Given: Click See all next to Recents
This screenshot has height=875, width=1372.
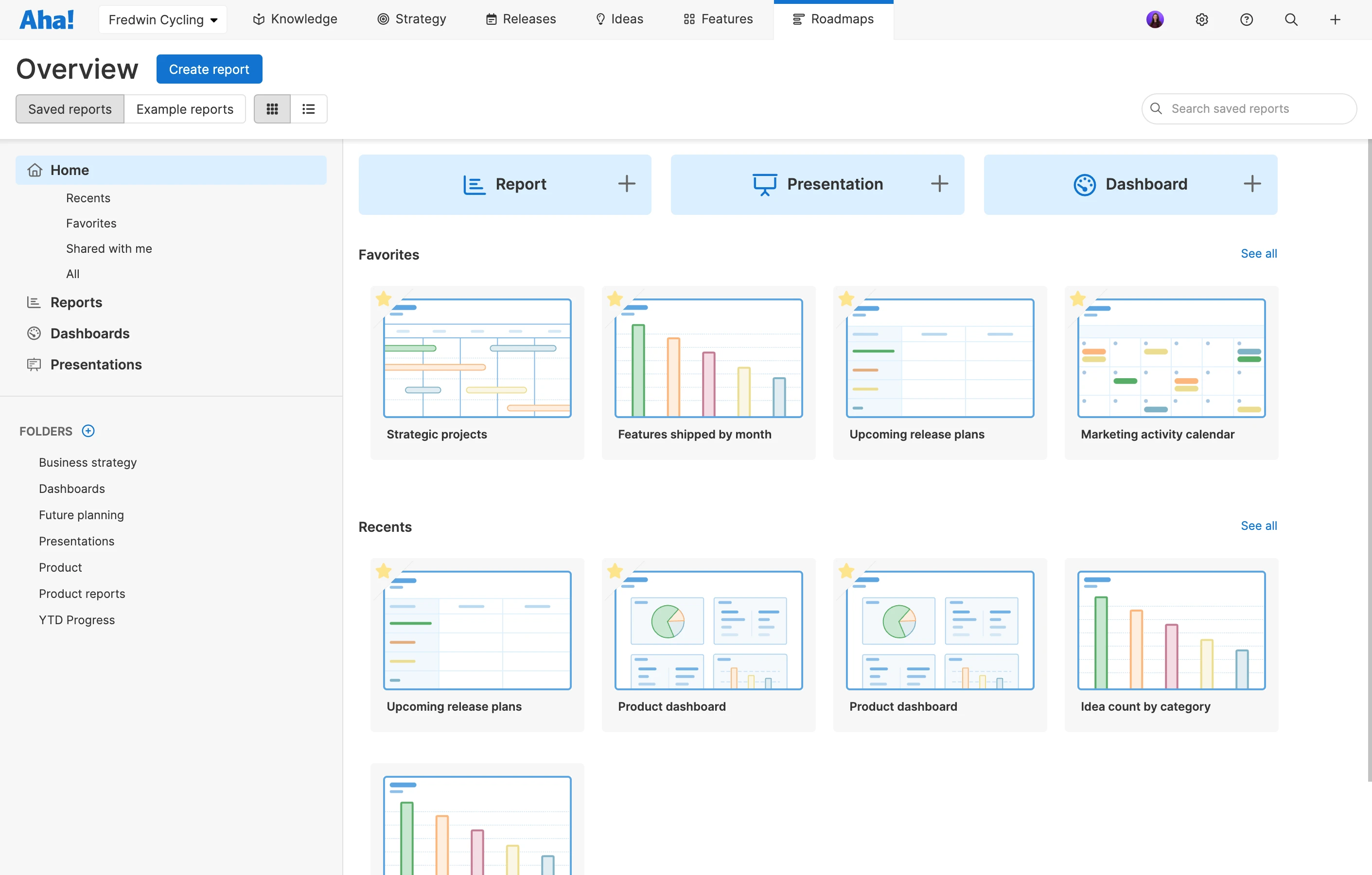Looking at the screenshot, I should (1259, 526).
